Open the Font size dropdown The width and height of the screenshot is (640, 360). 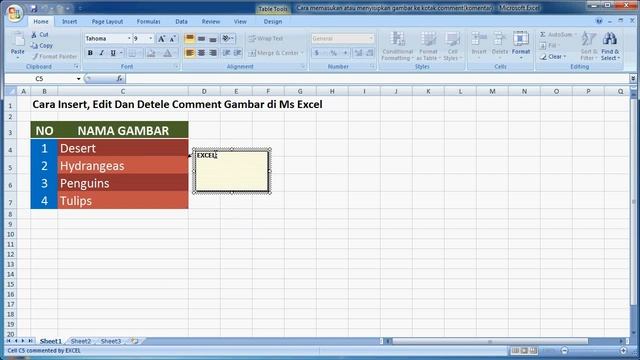coord(151,38)
